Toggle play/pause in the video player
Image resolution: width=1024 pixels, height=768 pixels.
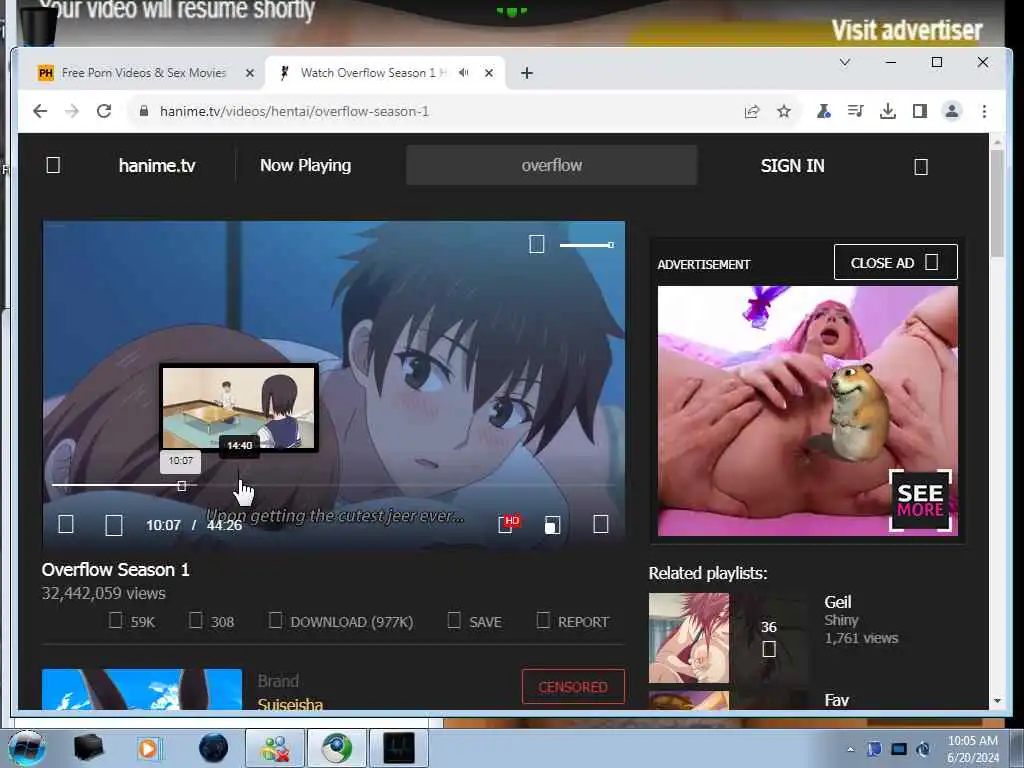[66, 524]
